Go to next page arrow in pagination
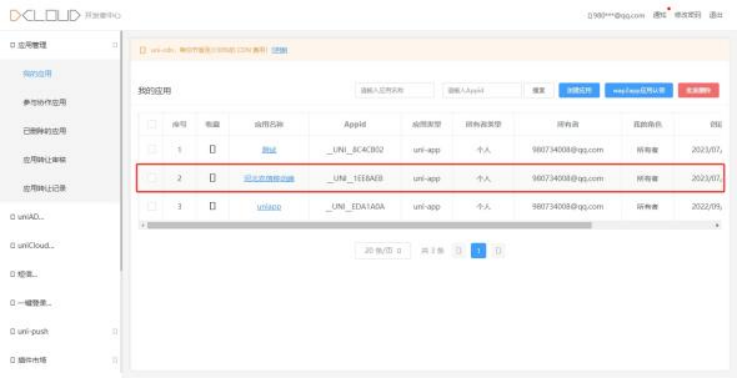737x378 pixels. pyautogui.click(x=498, y=251)
